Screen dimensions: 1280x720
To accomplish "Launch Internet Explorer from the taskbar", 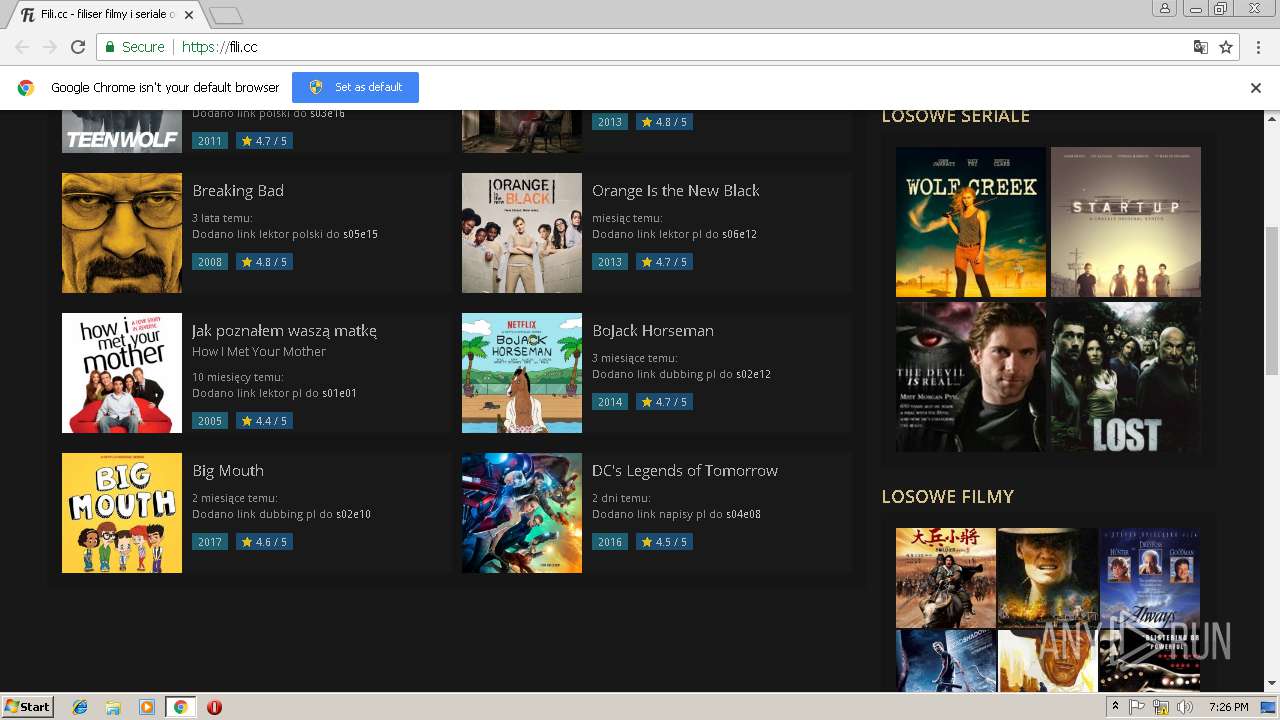I will pos(80,707).
